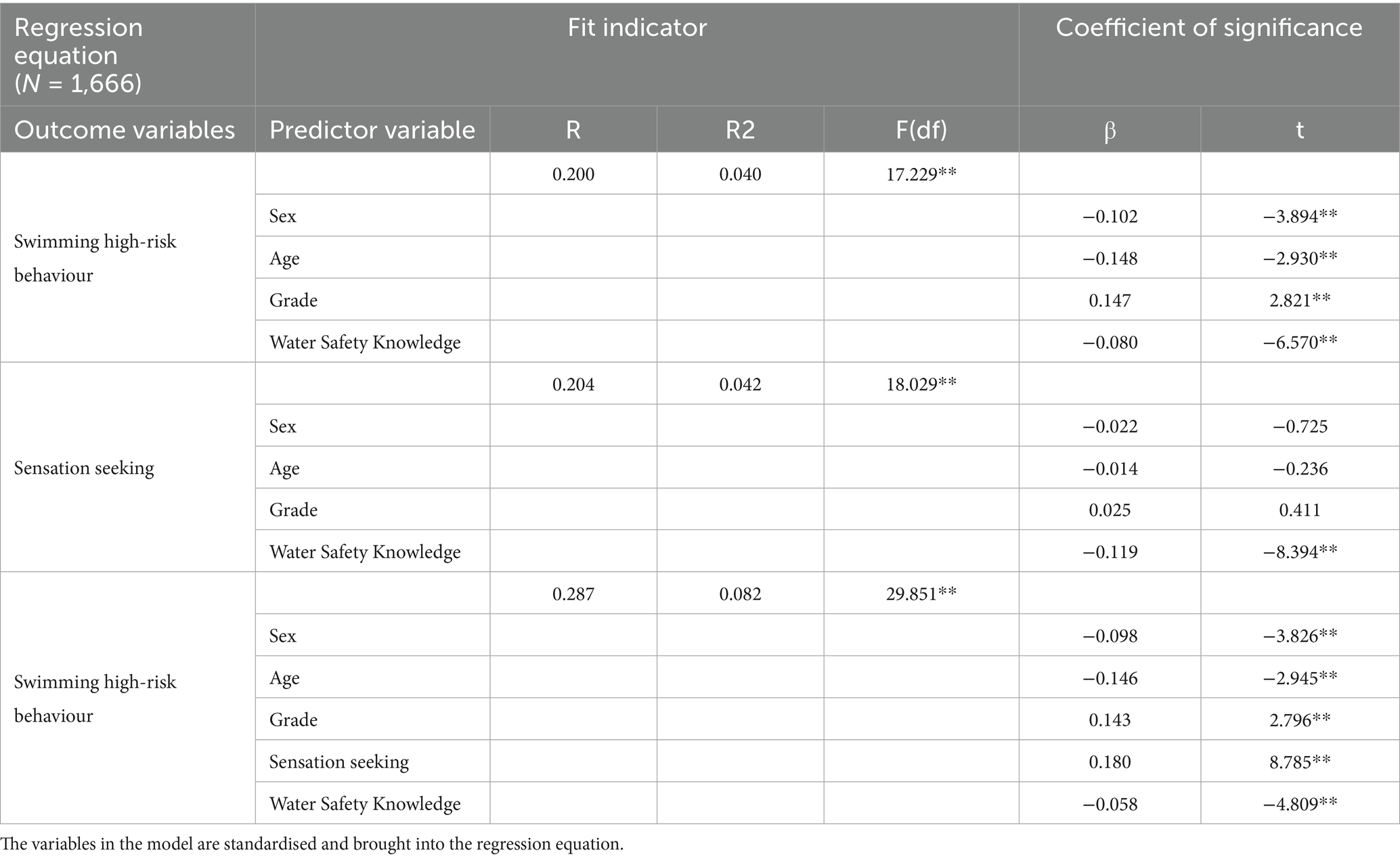Select the Coefficient of significance header

pyautogui.click(x=1208, y=28)
